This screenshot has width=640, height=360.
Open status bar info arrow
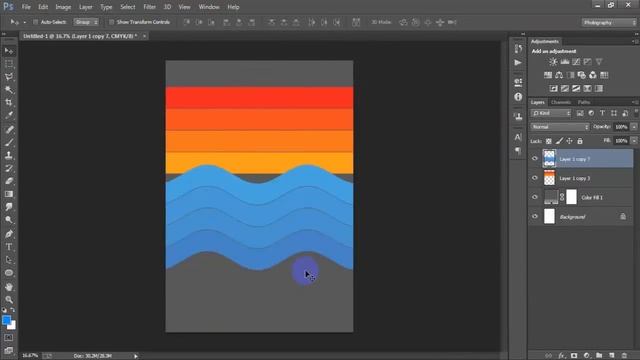[136, 356]
